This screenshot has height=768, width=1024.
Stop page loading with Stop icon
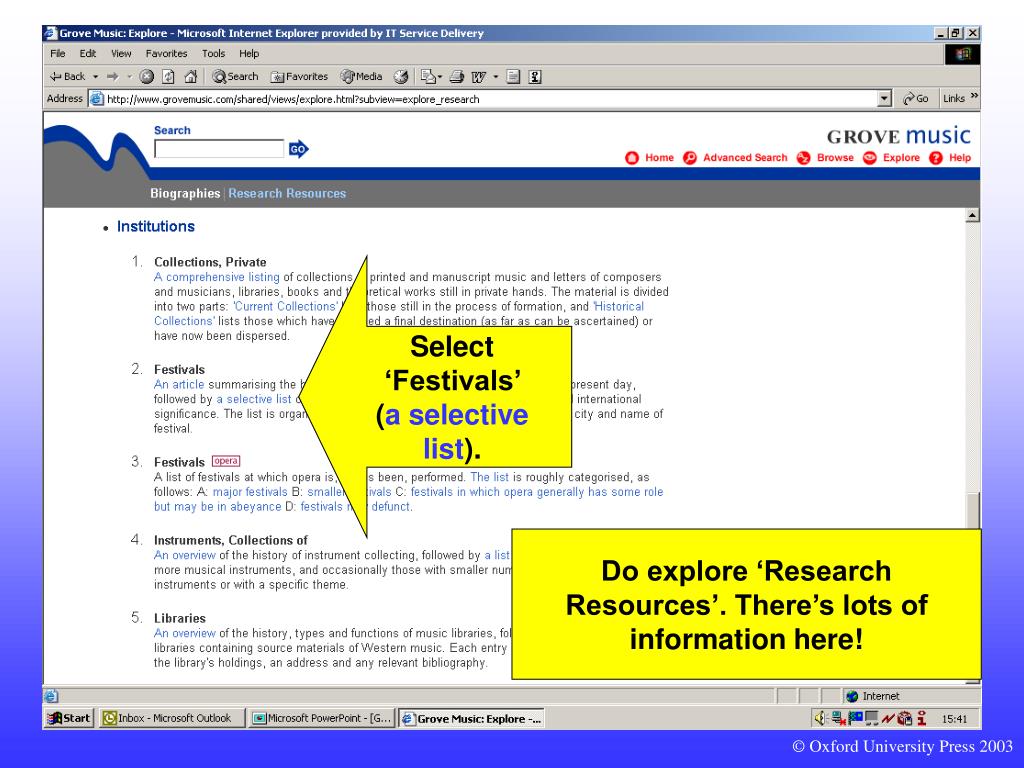[147, 77]
